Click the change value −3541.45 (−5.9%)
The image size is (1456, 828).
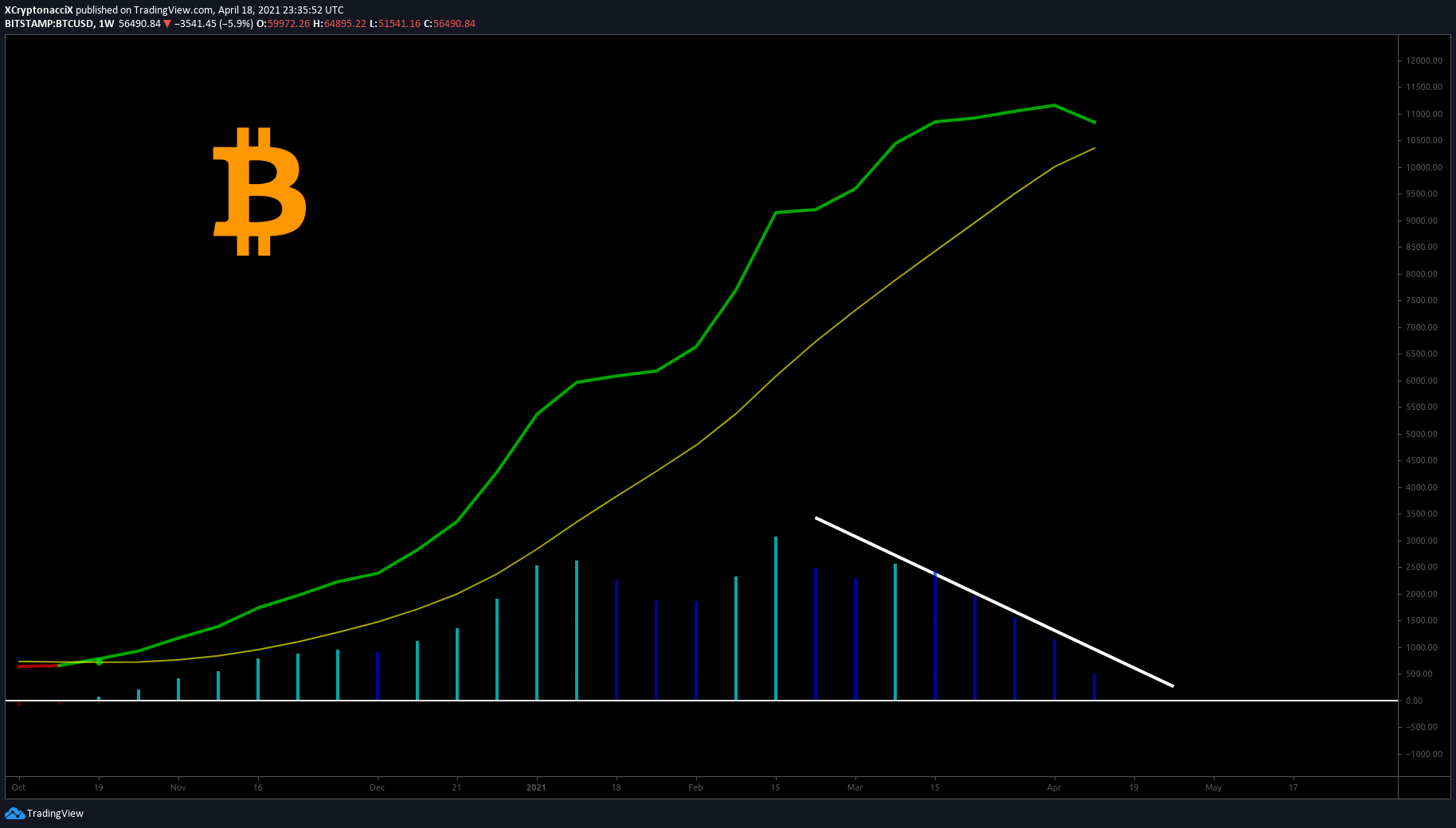pos(213,24)
